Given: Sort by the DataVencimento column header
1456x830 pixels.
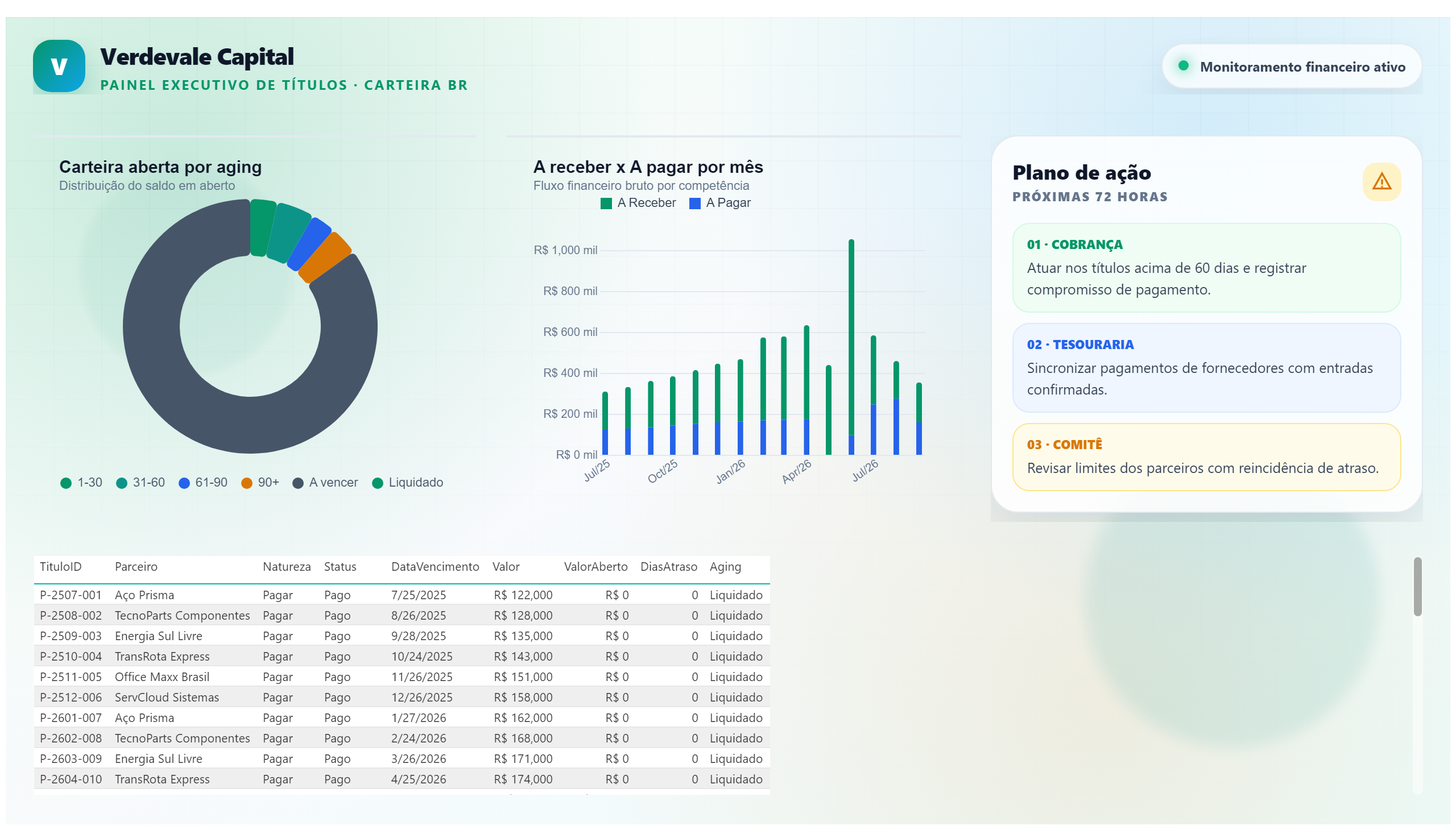Looking at the screenshot, I should pos(435,567).
